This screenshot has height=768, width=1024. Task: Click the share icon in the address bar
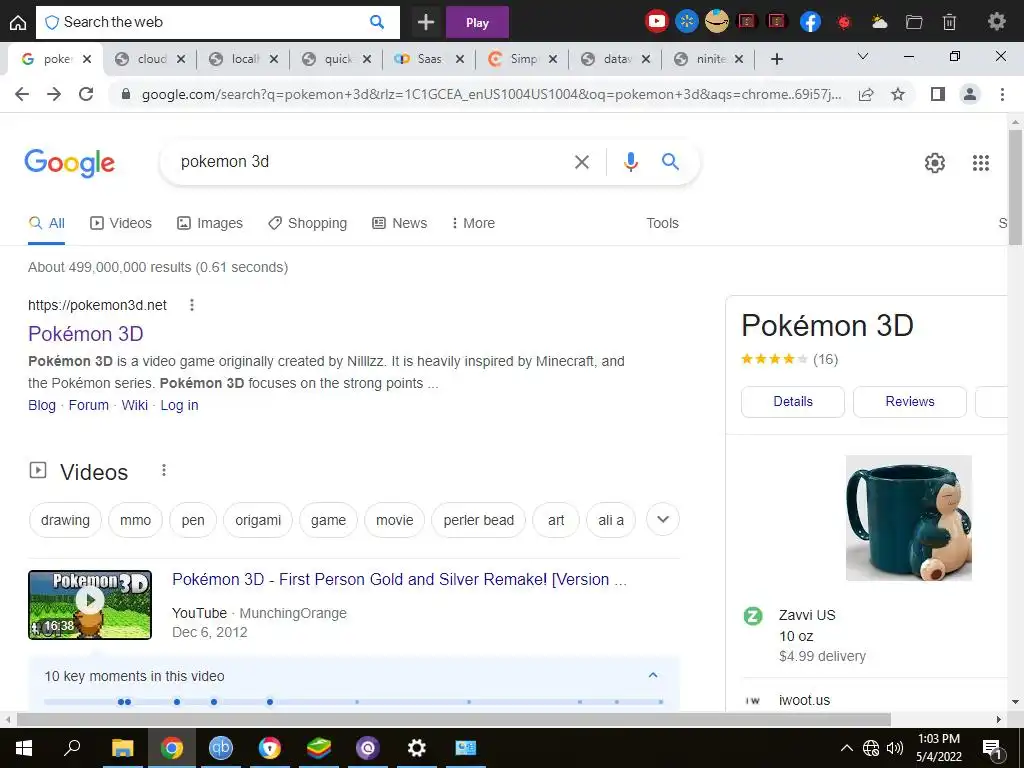point(866,94)
